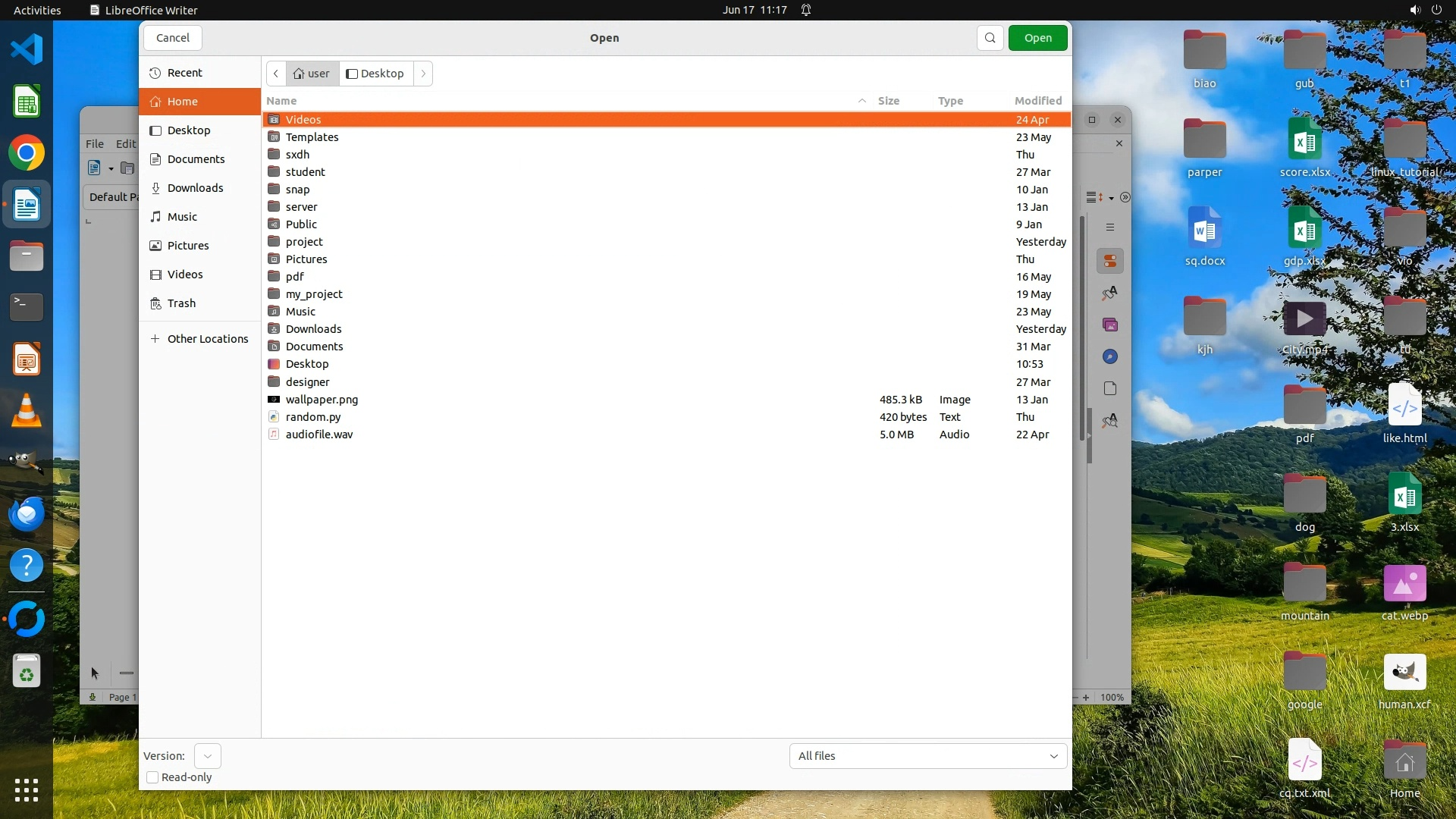
Task: Select the user home path segment
Action: (x=312, y=74)
